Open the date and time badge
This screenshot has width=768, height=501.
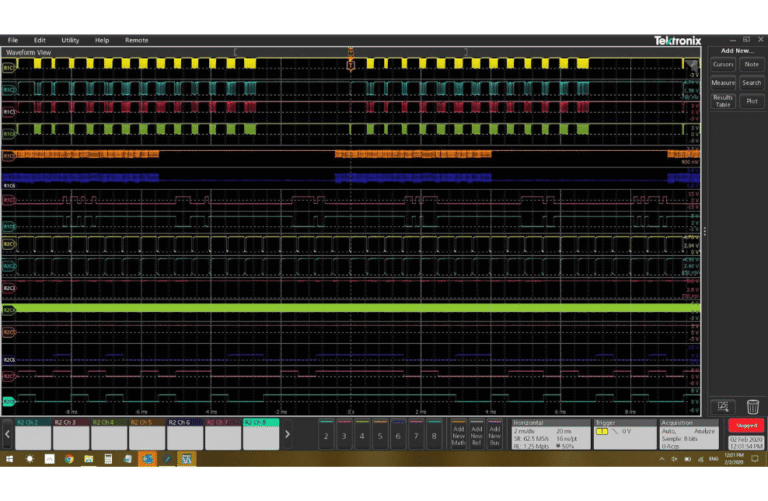[746, 443]
